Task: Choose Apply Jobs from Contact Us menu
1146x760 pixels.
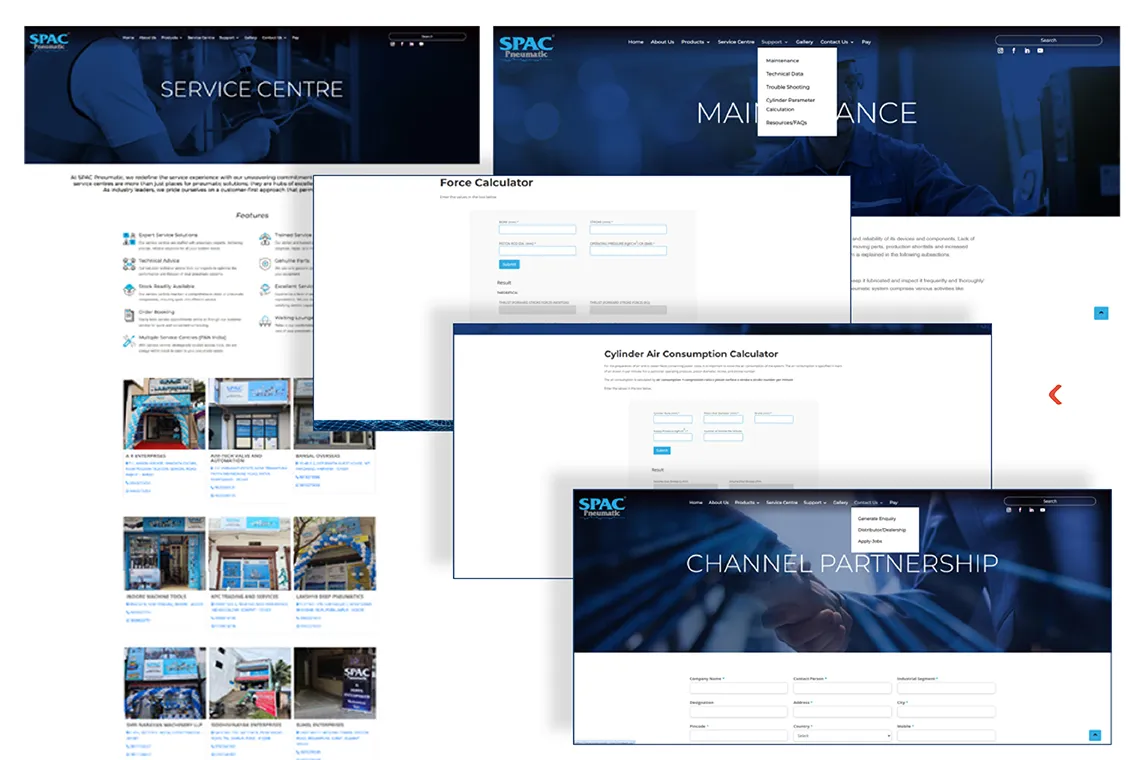Action: pyautogui.click(x=870, y=542)
